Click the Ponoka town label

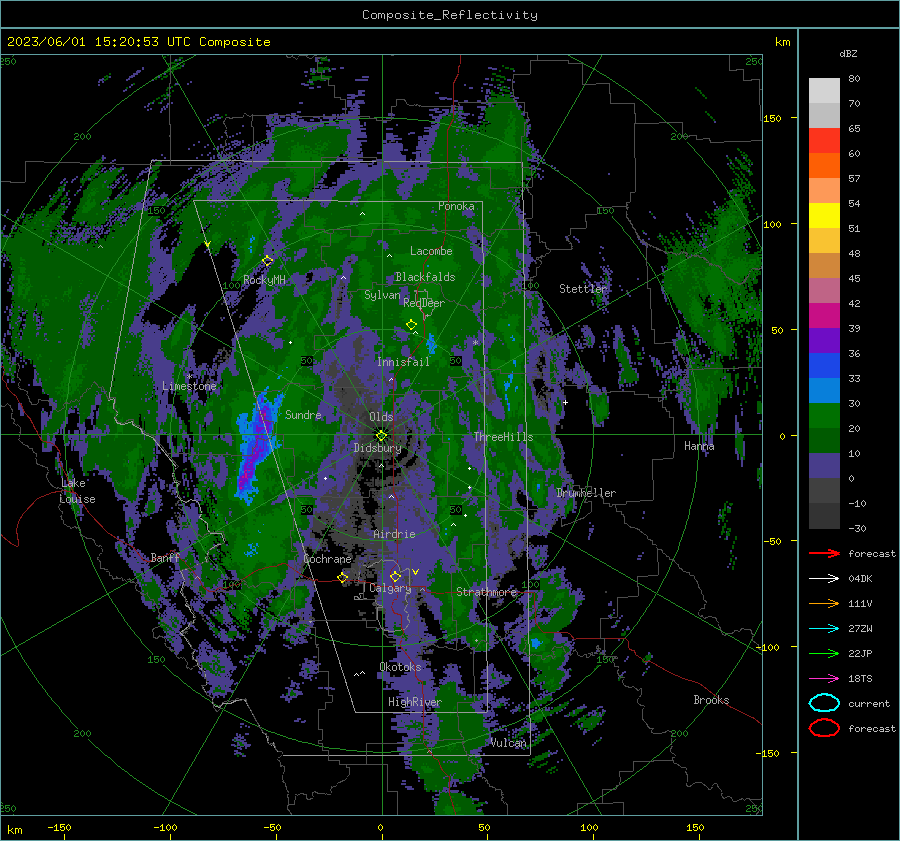(456, 206)
